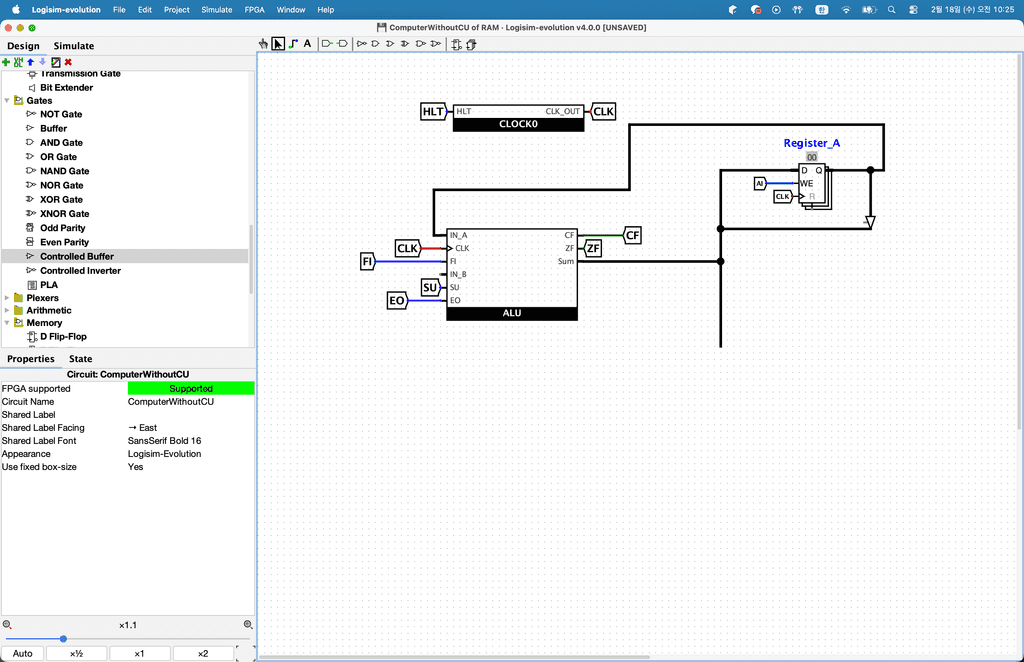
Task: Switch to the Simulate panel tab
Action: click(x=74, y=46)
